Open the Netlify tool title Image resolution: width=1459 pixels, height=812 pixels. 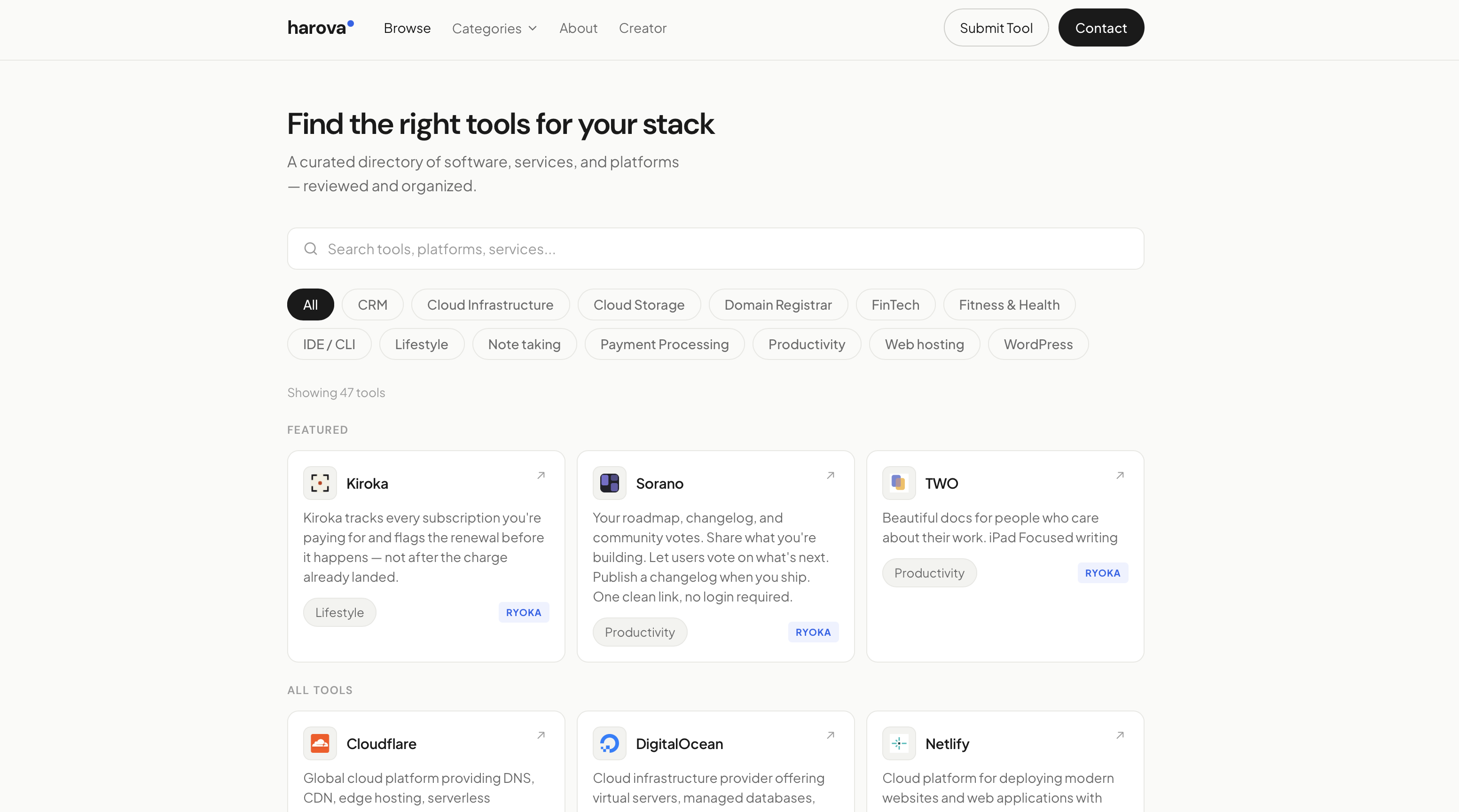click(947, 744)
